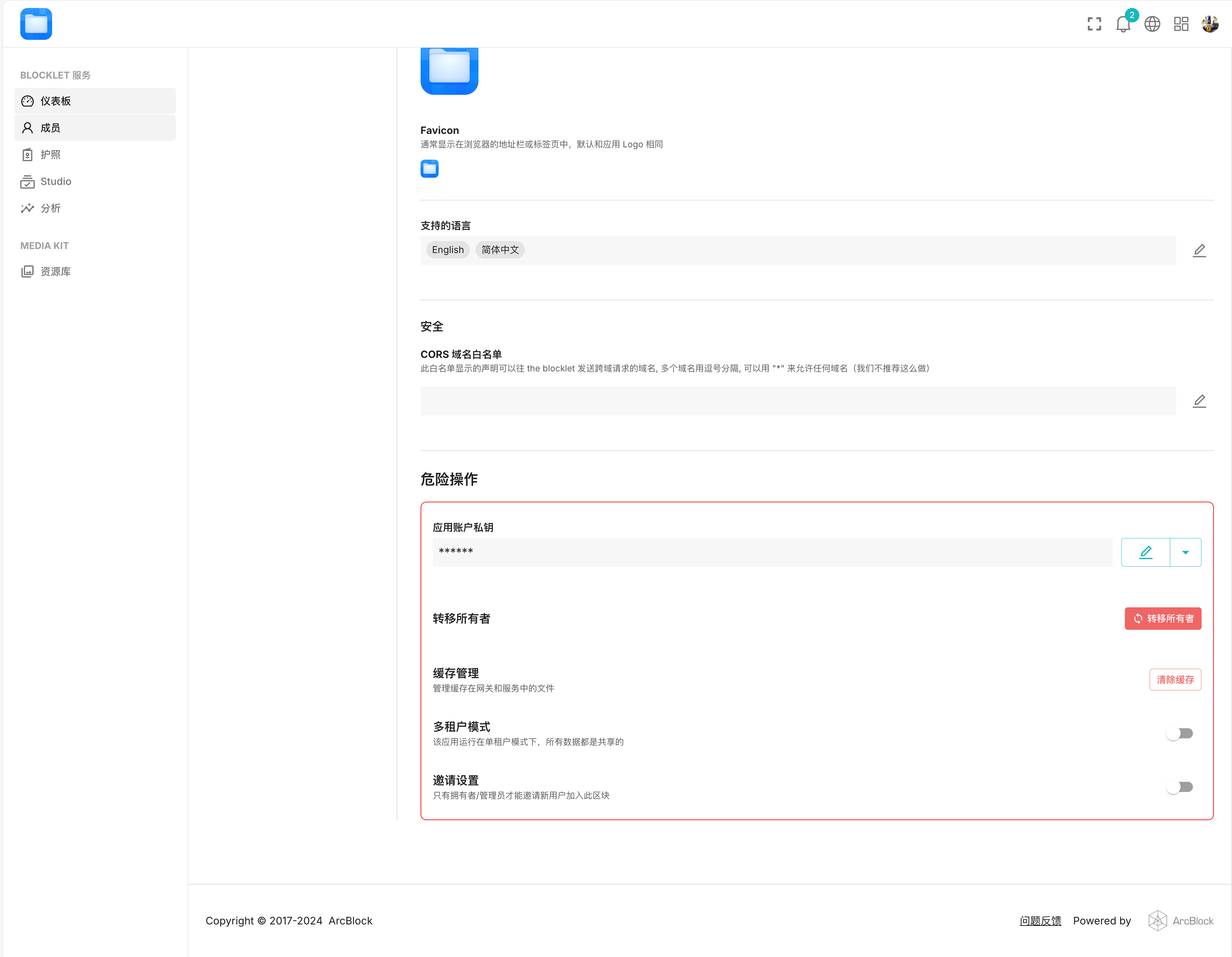The width and height of the screenshot is (1232, 957).
Task: Open the user avatar menu
Action: tap(1210, 24)
